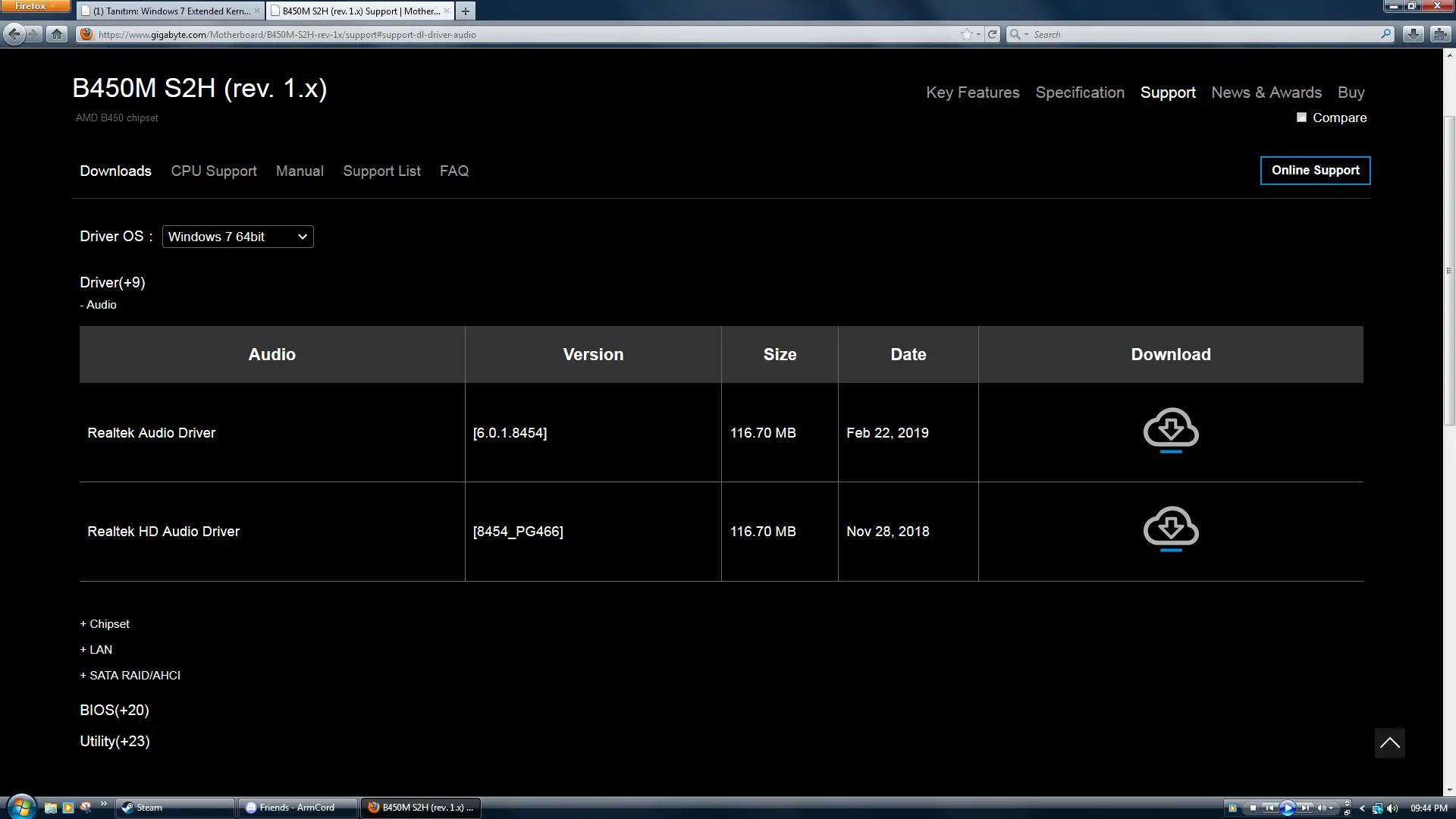This screenshot has width=1456, height=819.
Task: Click the Windows Media Player toolbar logo
Action: 1232,808
